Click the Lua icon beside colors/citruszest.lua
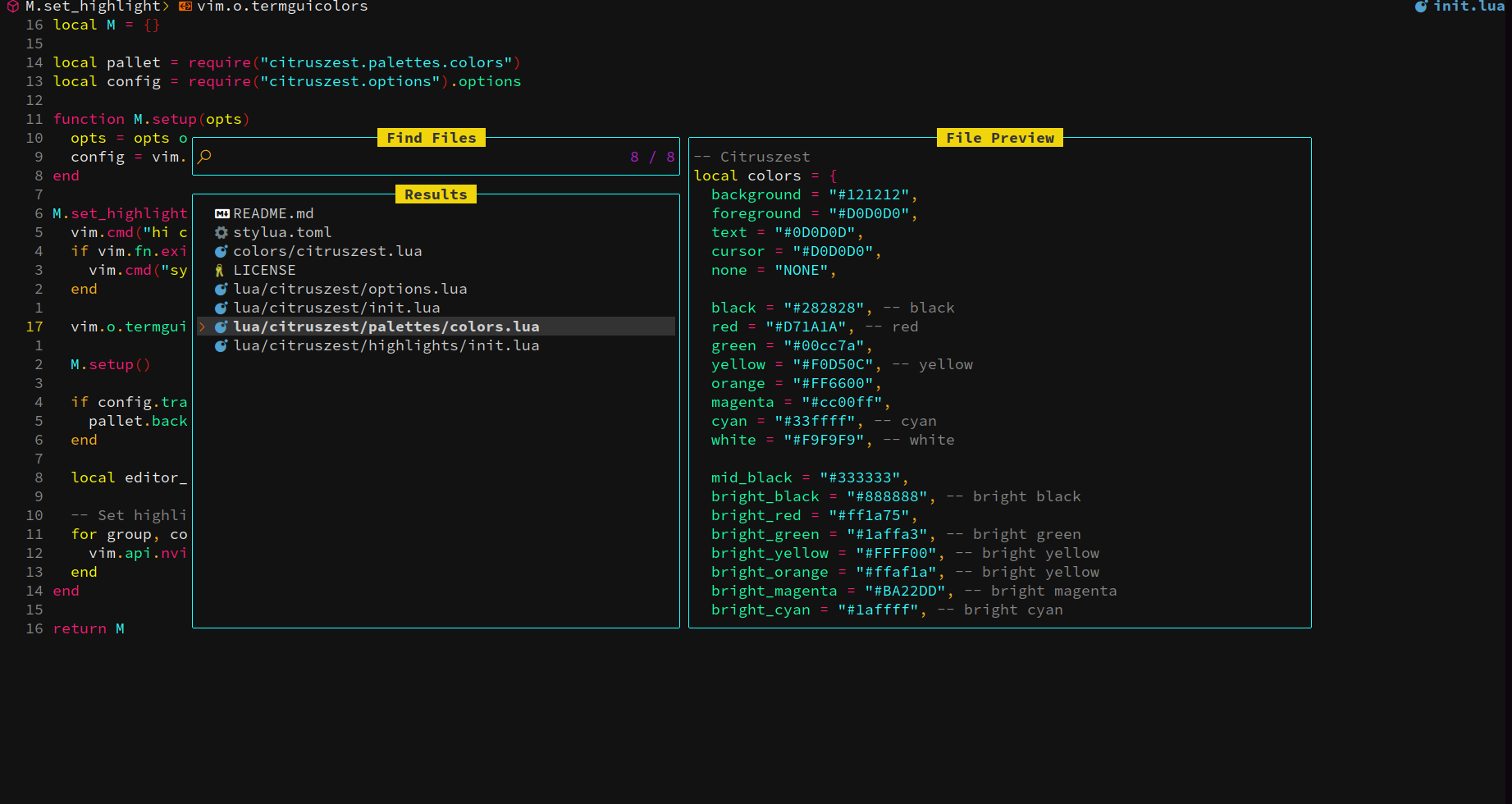 click(x=221, y=251)
